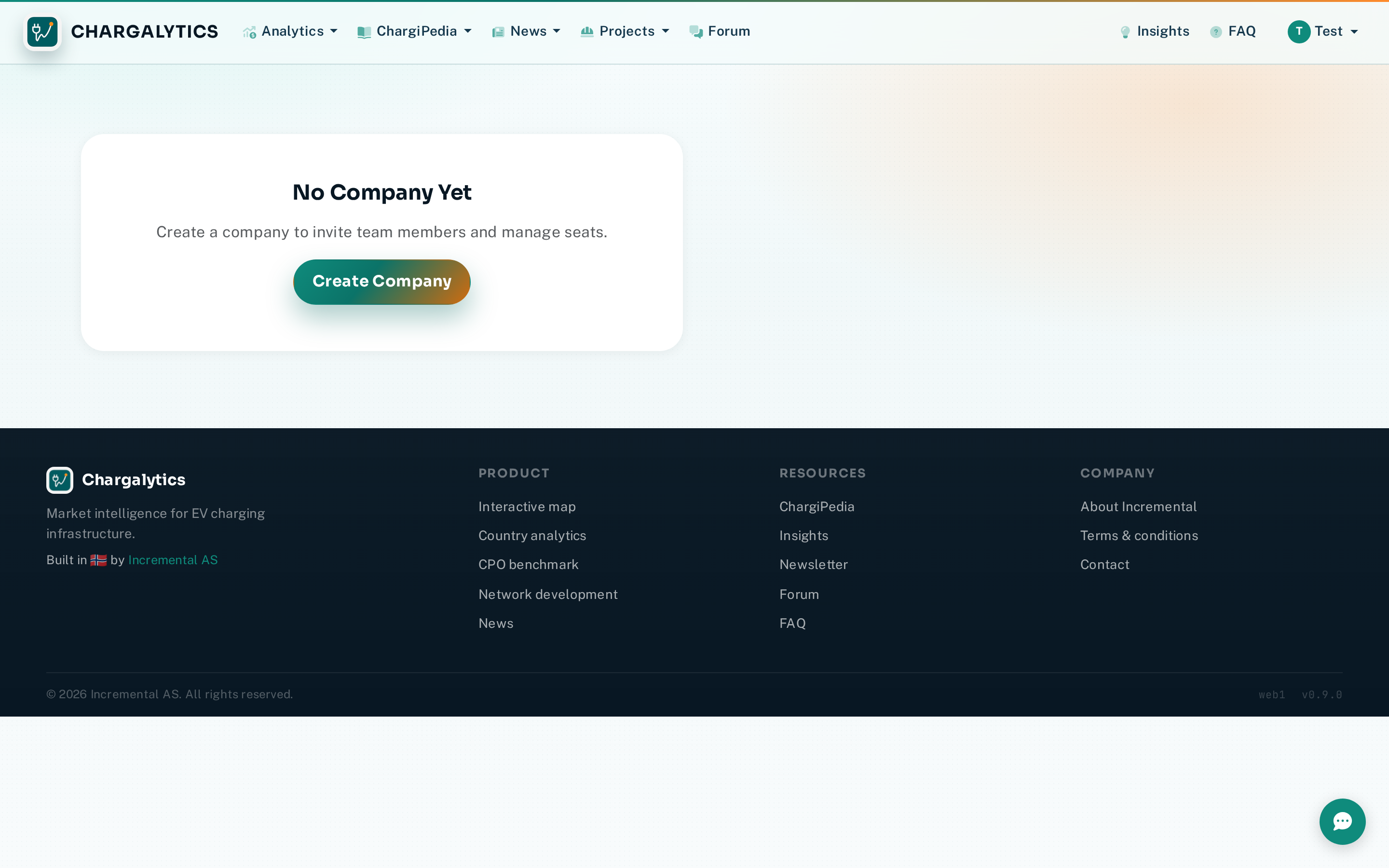Open the Projects menu
This screenshot has width=1389, height=868.
pyautogui.click(x=625, y=31)
